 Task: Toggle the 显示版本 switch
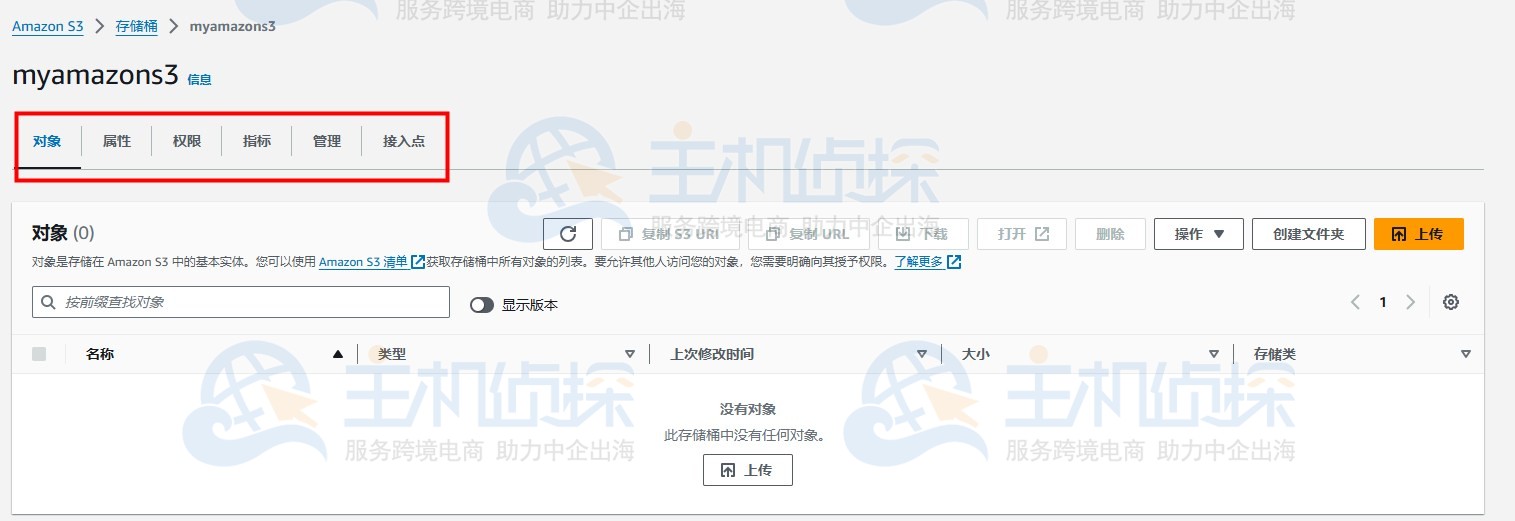(x=482, y=305)
